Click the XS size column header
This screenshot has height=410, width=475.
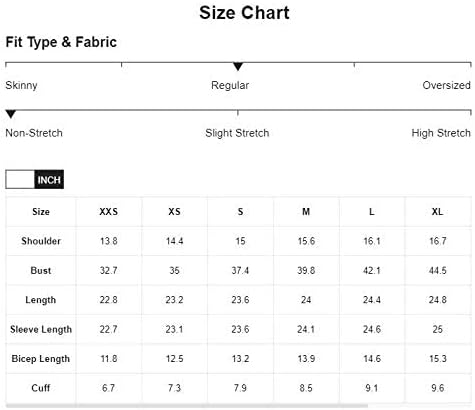(174, 212)
